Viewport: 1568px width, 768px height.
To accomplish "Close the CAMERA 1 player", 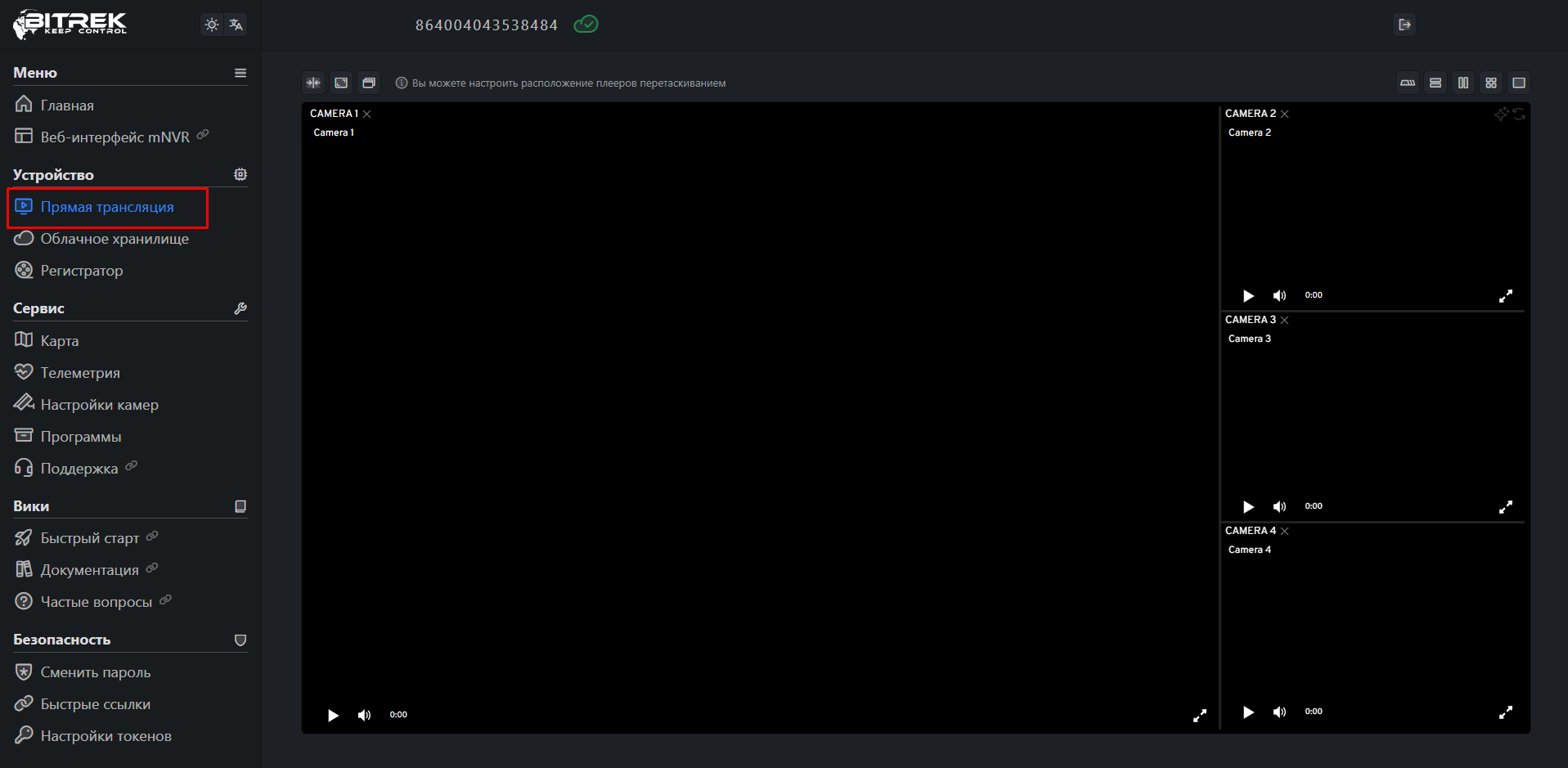I will 367,114.
